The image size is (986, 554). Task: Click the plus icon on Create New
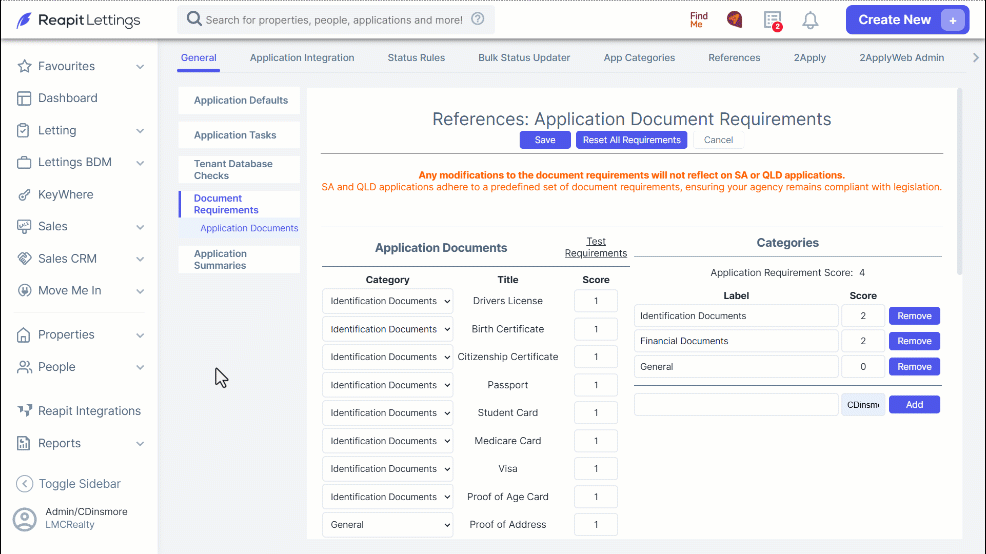[953, 20]
